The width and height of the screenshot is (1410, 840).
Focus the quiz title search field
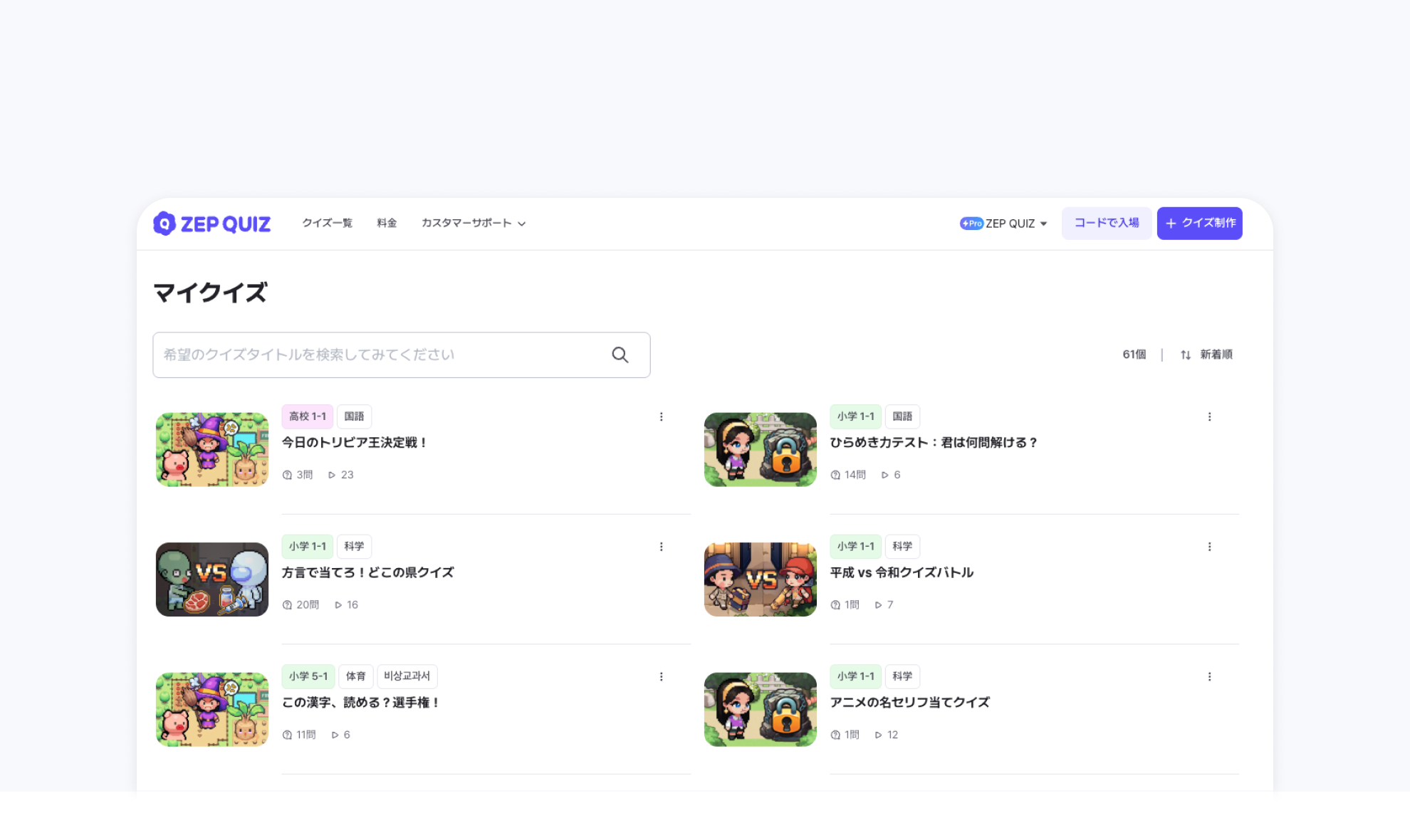381,355
